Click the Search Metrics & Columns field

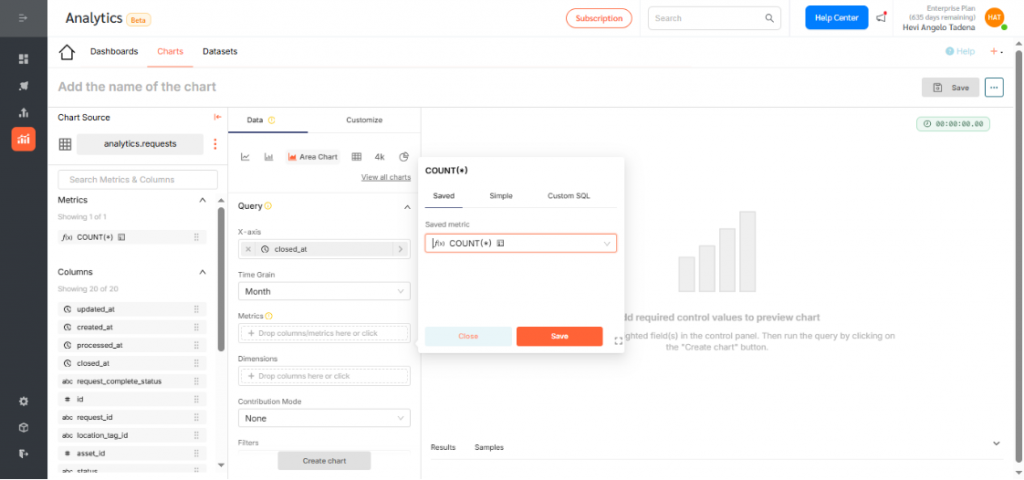click(x=138, y=180)
